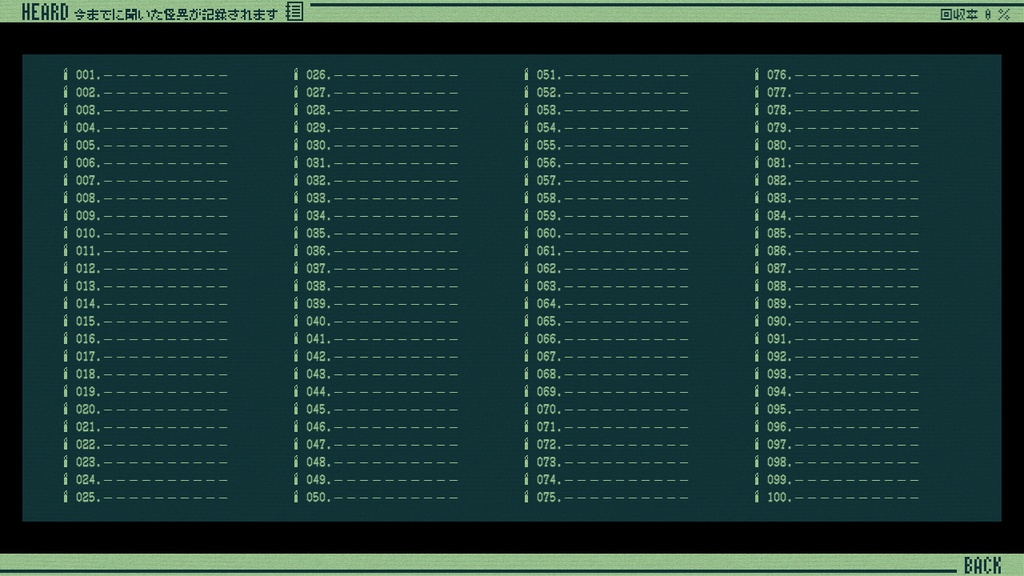Go back with the BACK button
Screen dimensions: 1024x576
(x=982, y=565)
